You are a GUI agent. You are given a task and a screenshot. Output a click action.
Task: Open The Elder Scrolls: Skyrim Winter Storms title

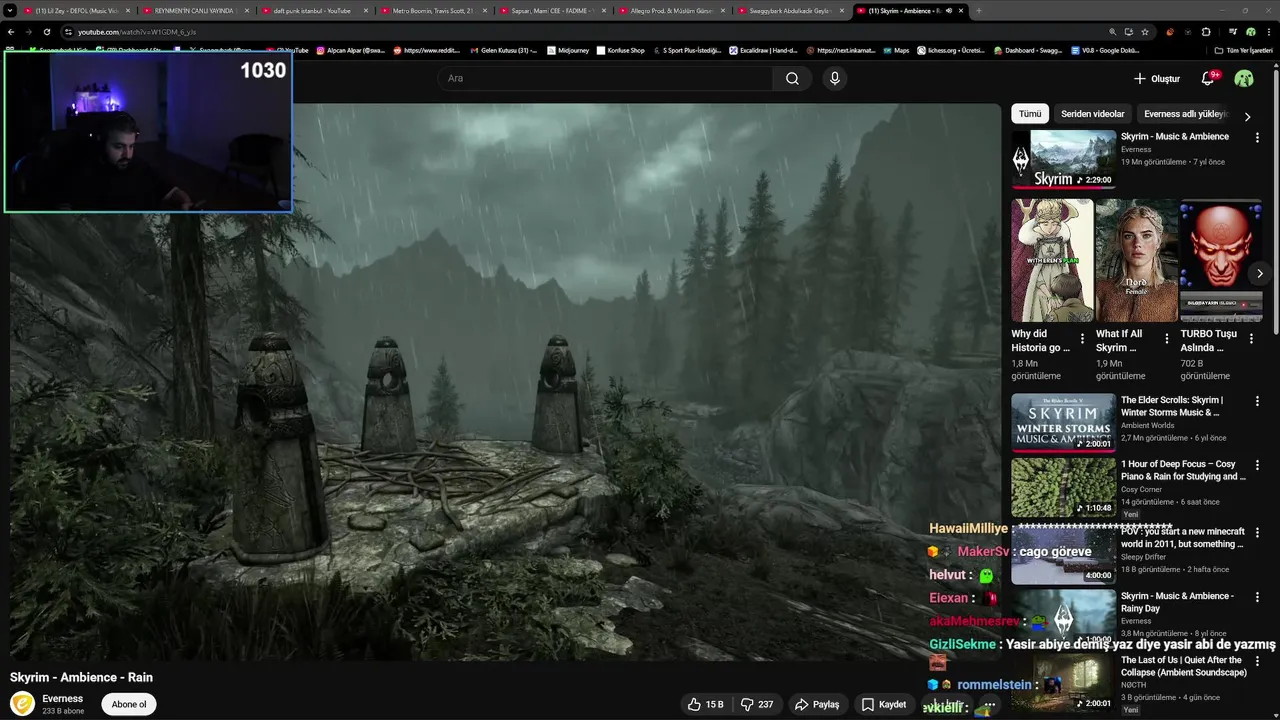point(1172,406)
